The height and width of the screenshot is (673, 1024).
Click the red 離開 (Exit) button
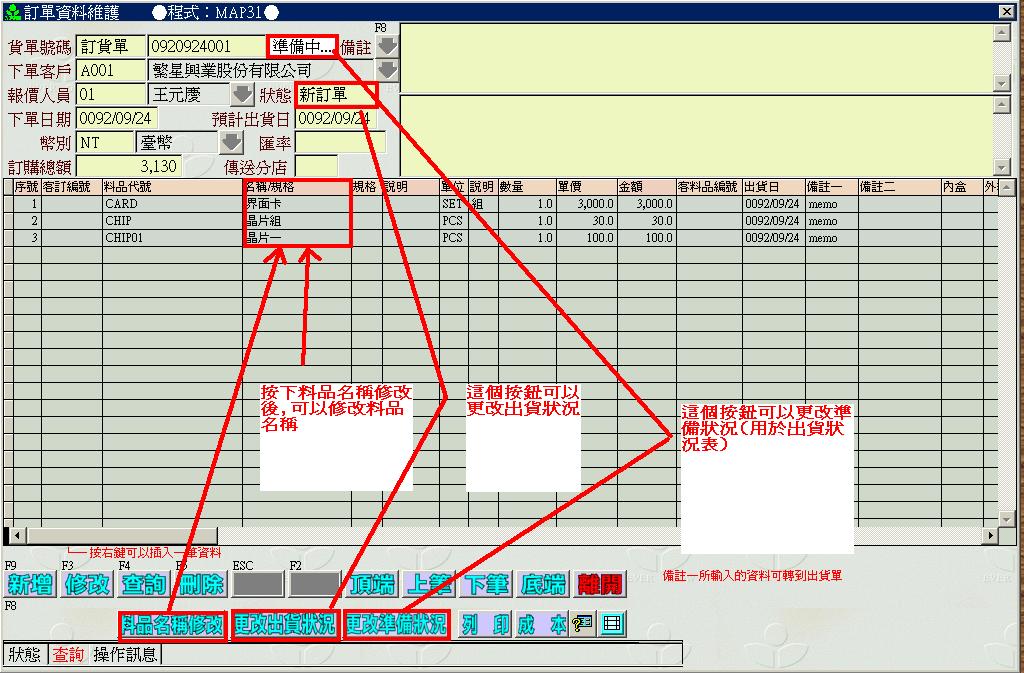pos(601,585)
